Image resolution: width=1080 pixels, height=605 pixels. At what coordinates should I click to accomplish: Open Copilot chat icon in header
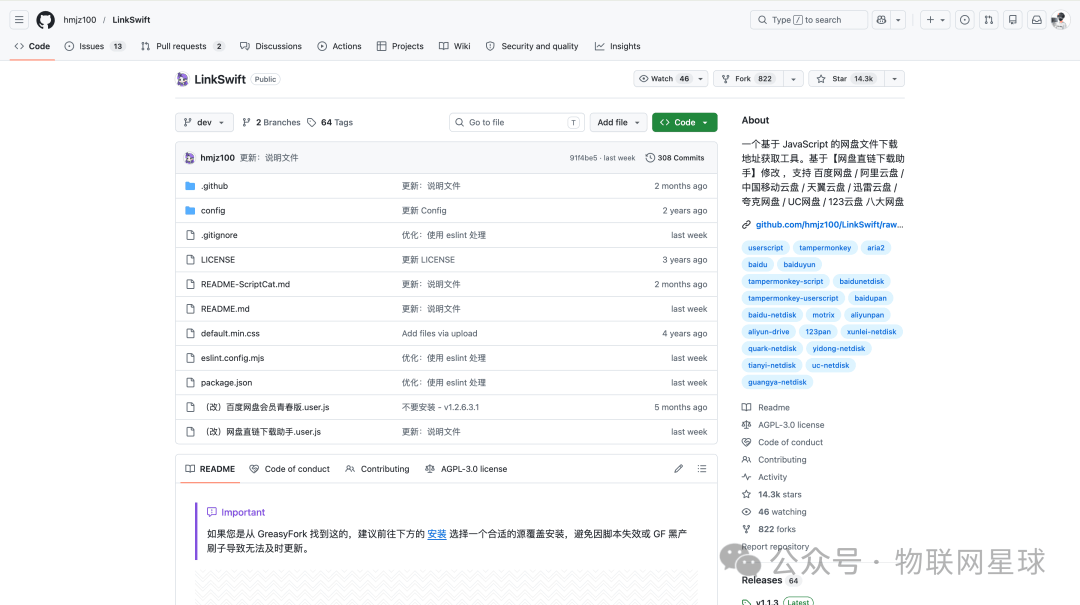point(881,20)
